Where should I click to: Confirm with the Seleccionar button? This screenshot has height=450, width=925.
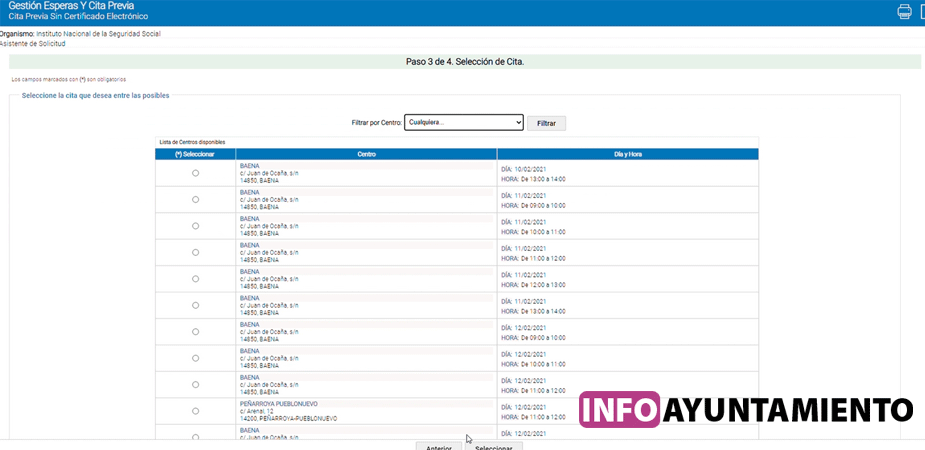pos(493,446)
